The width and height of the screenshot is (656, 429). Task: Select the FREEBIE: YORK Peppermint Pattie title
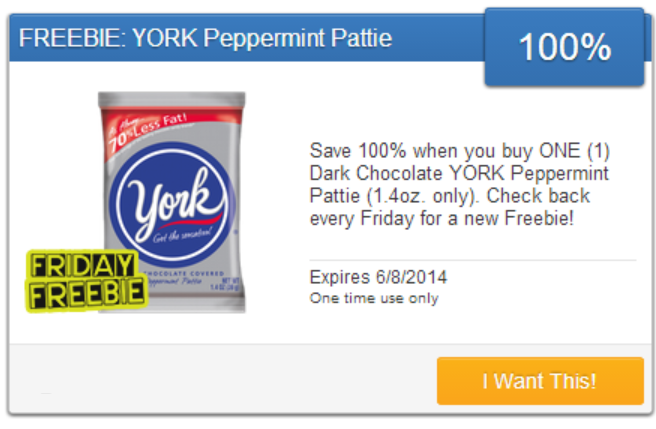pos(206,38)
